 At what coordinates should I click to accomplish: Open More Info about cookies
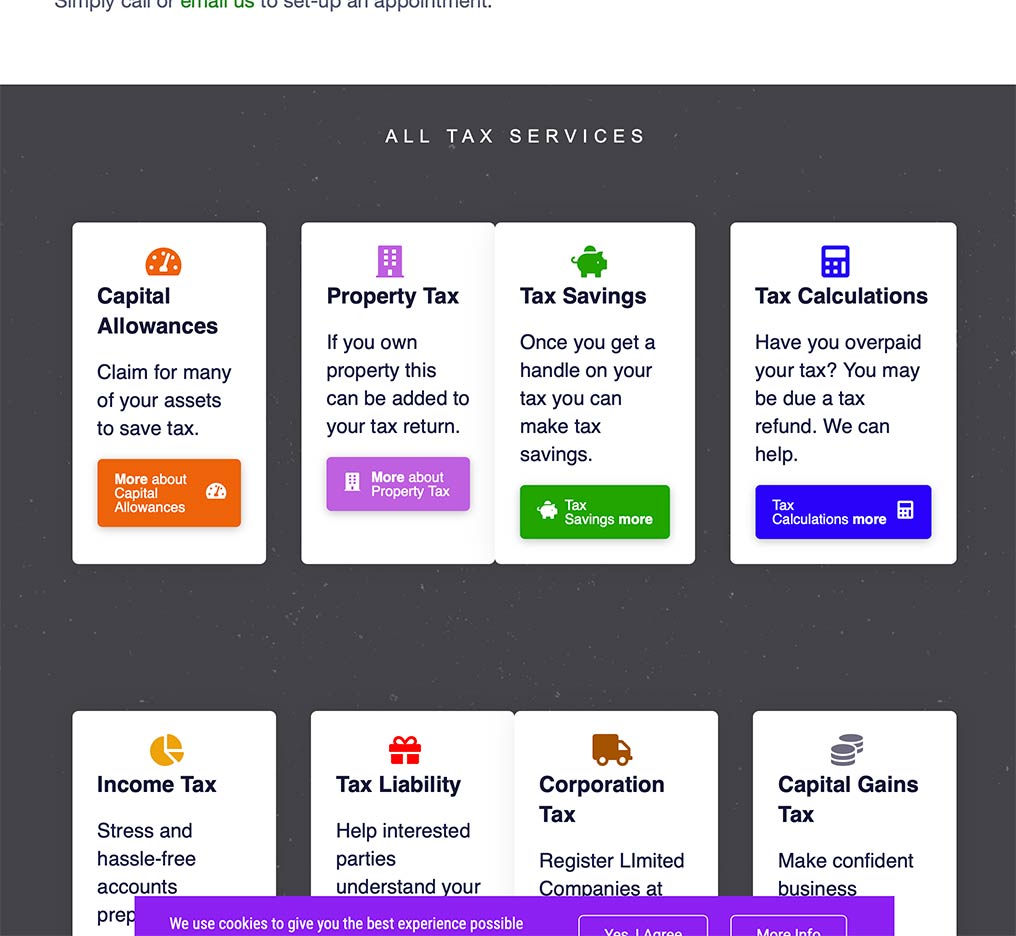click(x=788, y=929)
